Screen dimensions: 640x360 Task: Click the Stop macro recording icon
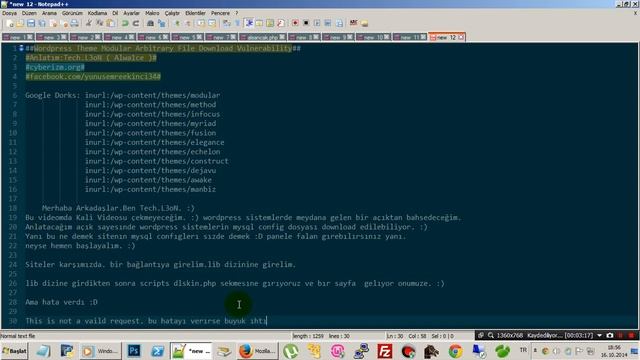click(x=306, y=23)
